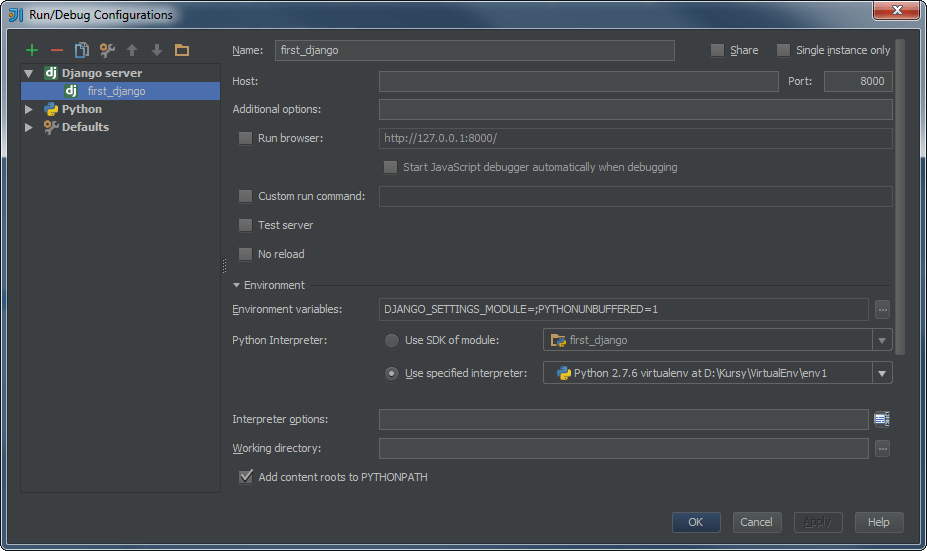Uncheck Add content roots to PYTHONPATH
The width and height of the screenshot is (927, 551).
[245, 477]
